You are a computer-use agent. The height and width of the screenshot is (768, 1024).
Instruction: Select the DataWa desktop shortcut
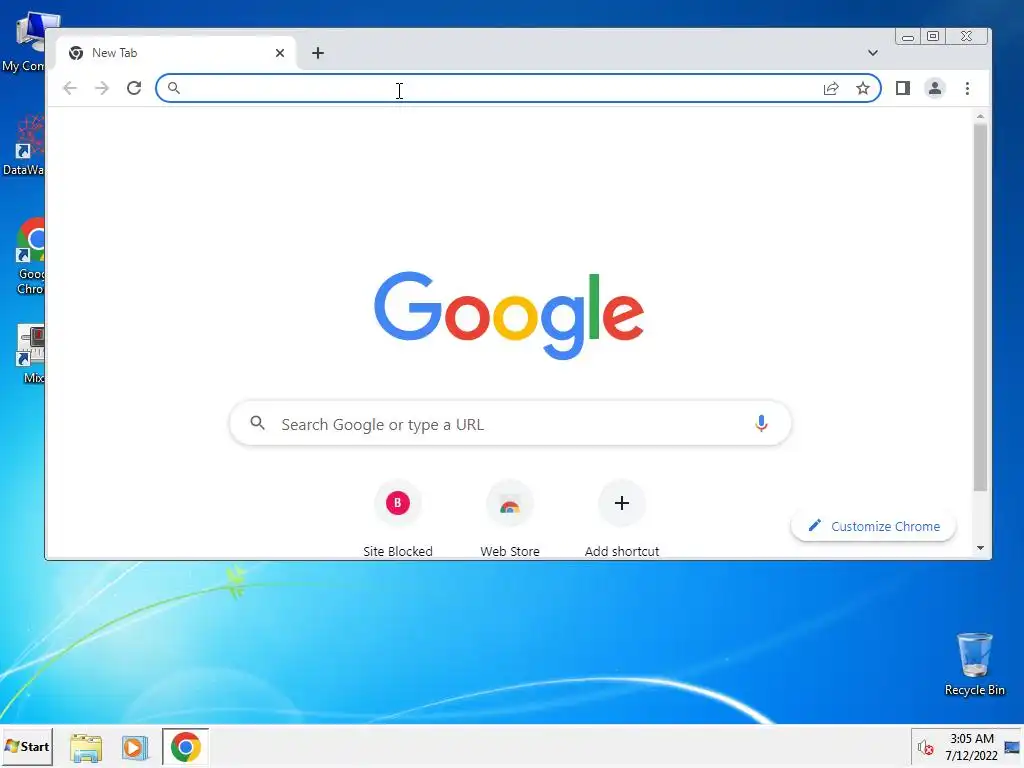coord(24,145)
